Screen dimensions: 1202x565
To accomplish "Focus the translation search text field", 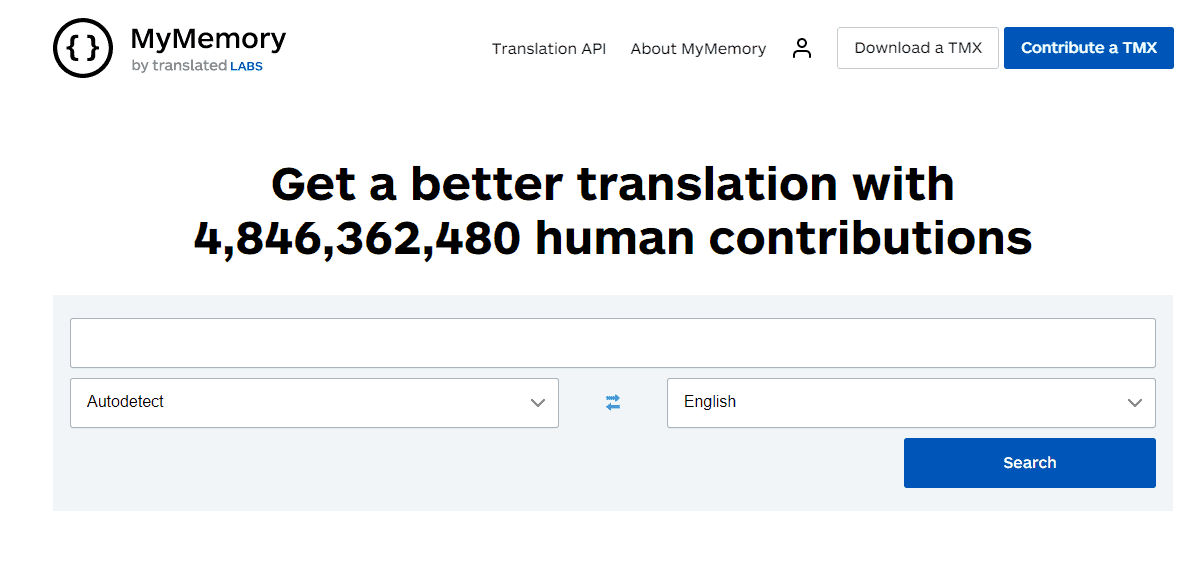I will point(612,343).
